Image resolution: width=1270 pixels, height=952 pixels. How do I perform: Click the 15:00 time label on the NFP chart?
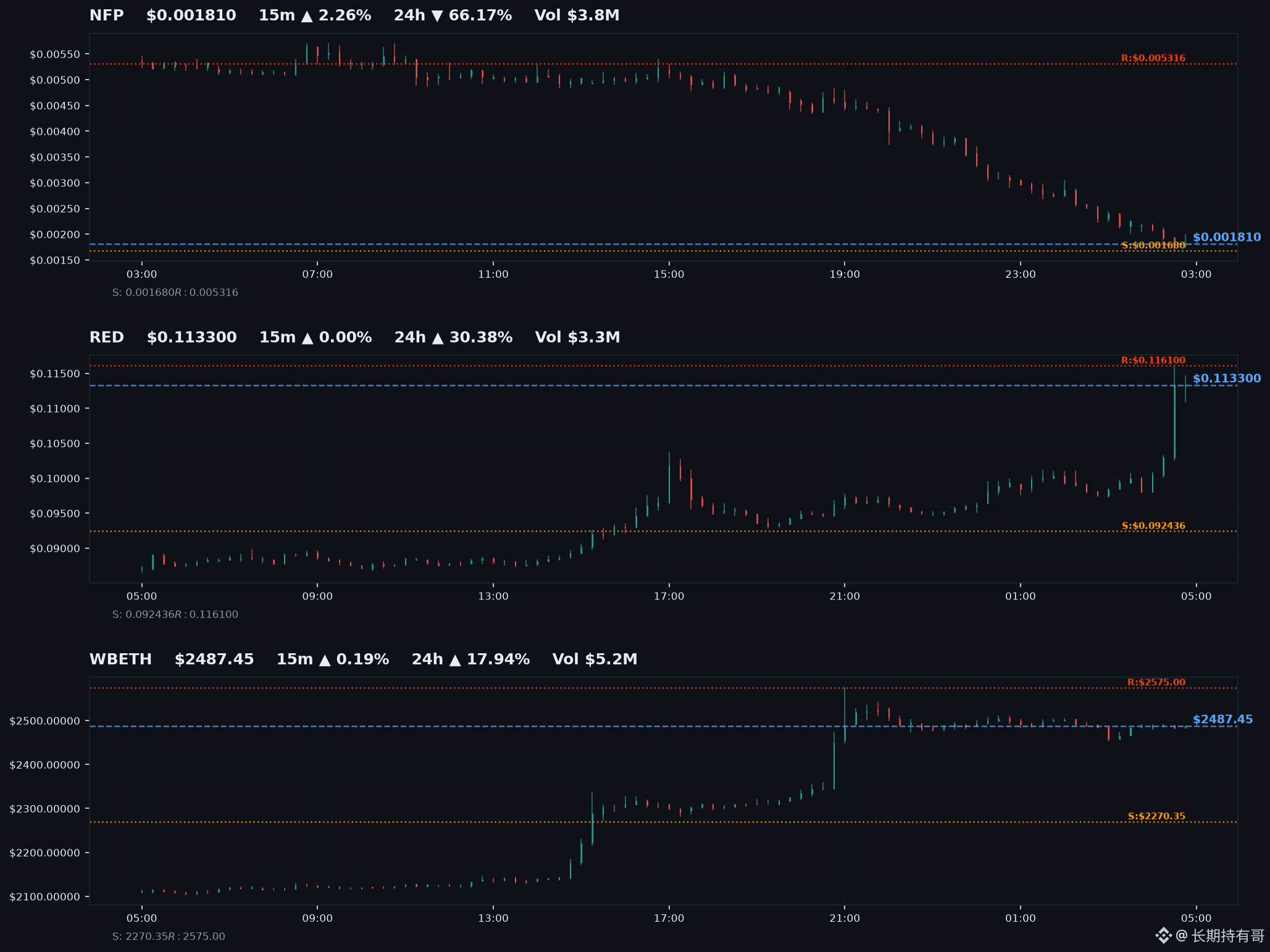tap(669, 274)
